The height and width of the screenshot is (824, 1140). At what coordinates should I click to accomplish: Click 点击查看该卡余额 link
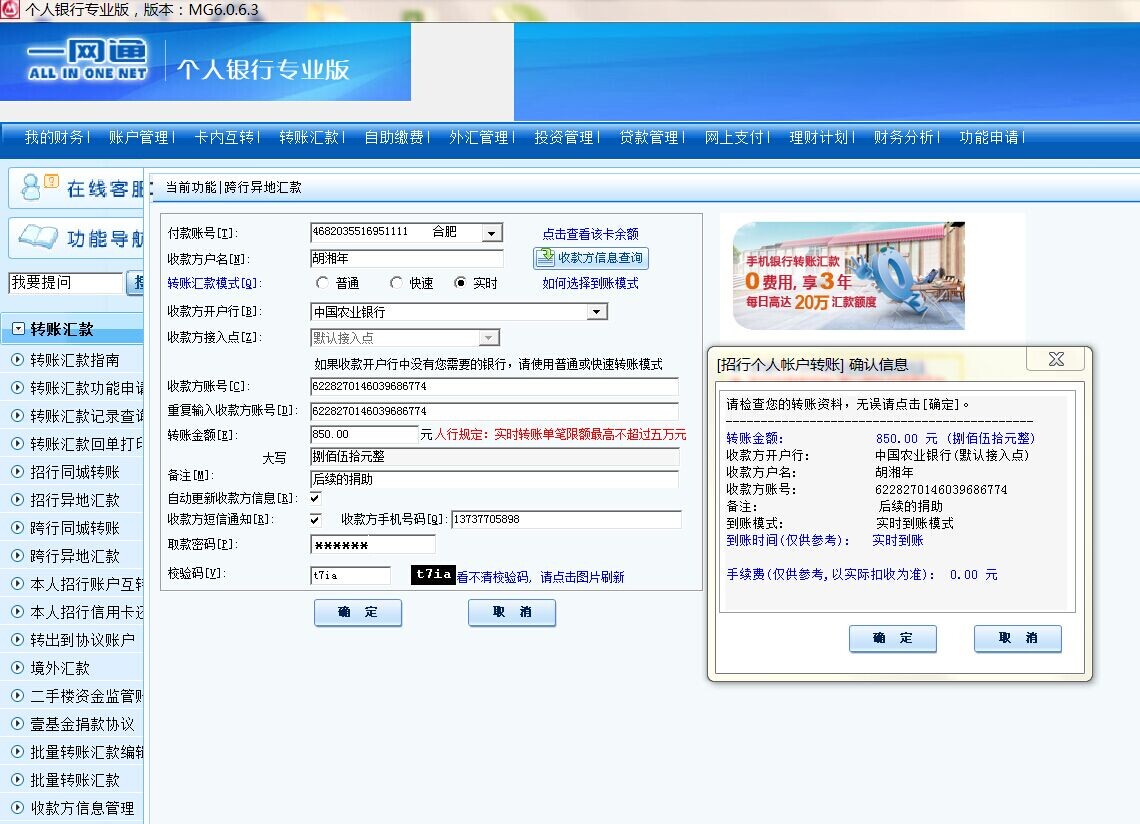(590, 234)
